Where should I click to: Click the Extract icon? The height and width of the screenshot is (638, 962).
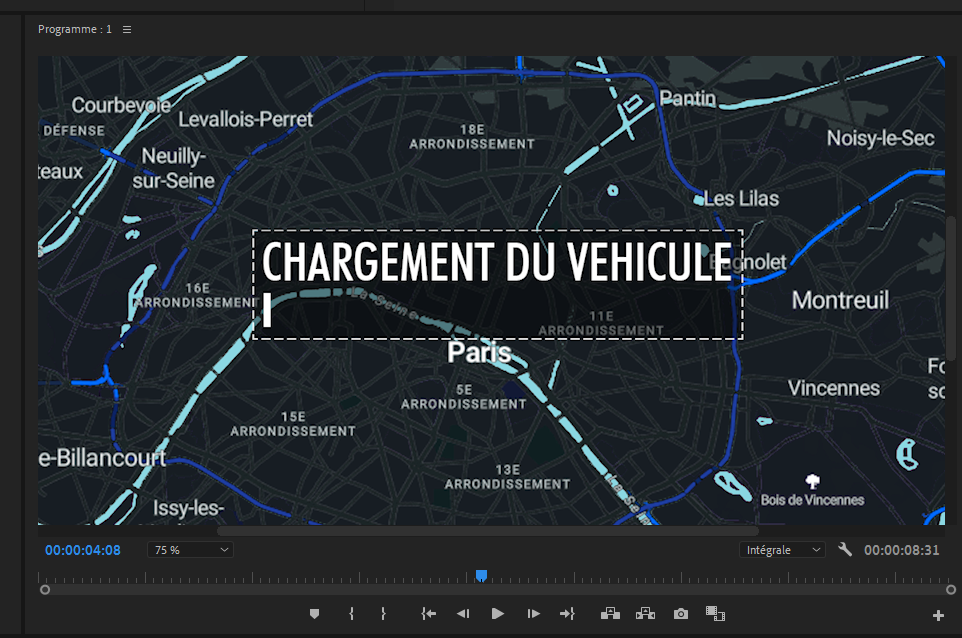click(645, 614)
